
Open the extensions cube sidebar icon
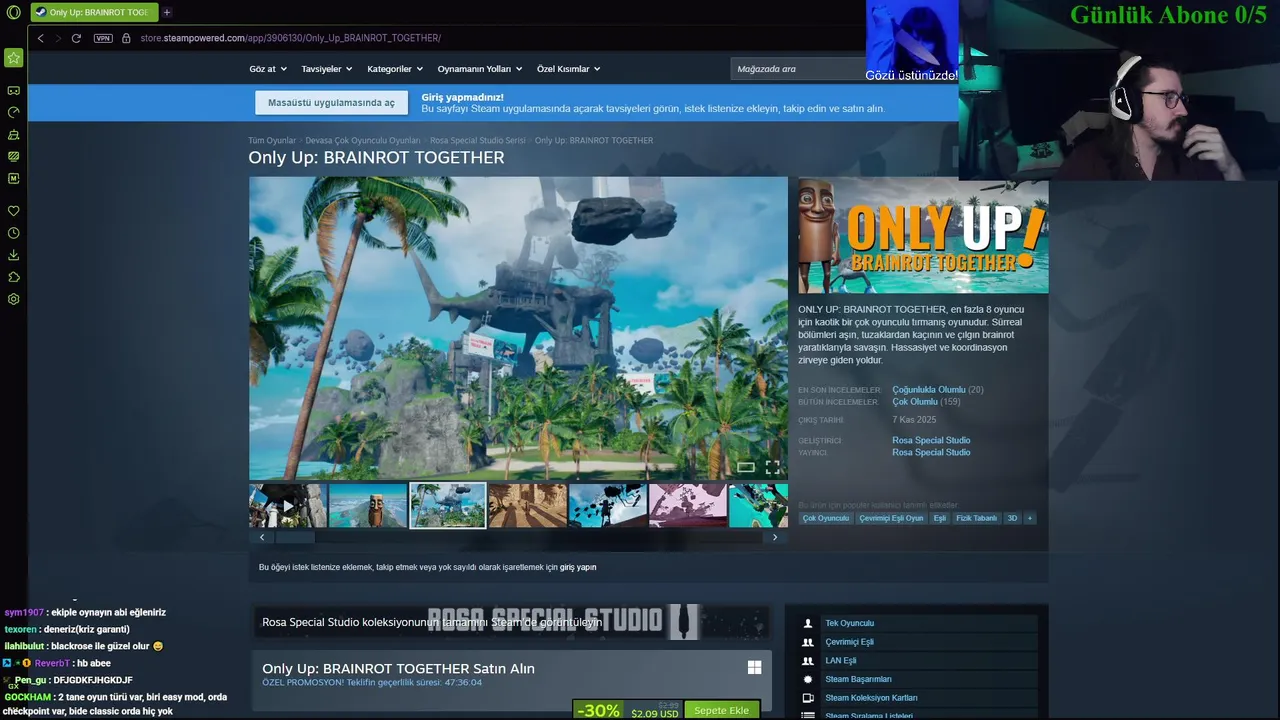(14, 277)
